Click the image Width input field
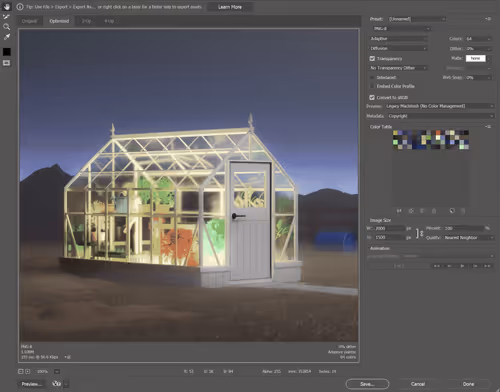The height and width of the screenshot is (392, 500). [389, 228]
